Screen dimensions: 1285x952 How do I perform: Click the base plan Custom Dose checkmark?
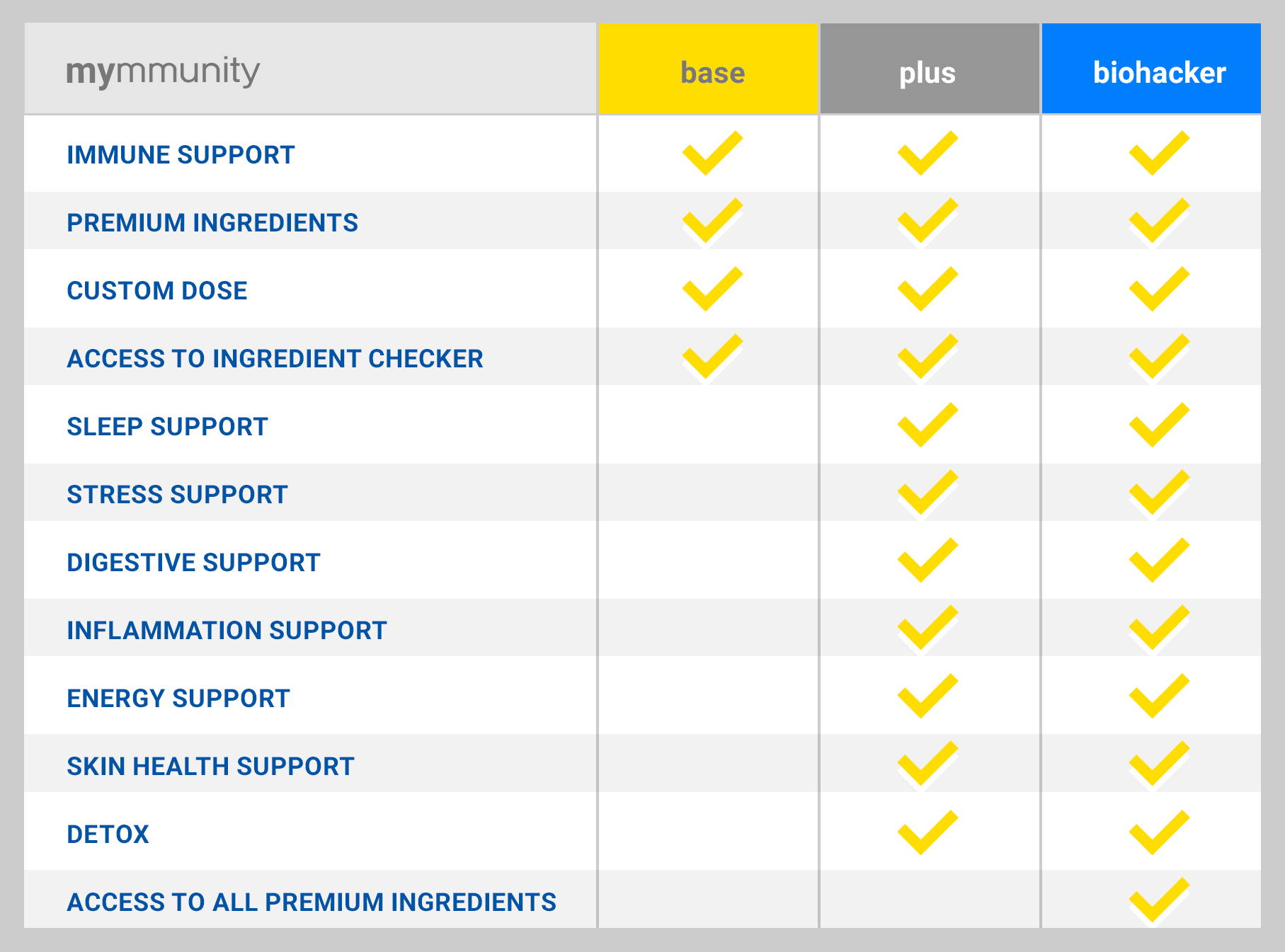(x=712, y=289)
